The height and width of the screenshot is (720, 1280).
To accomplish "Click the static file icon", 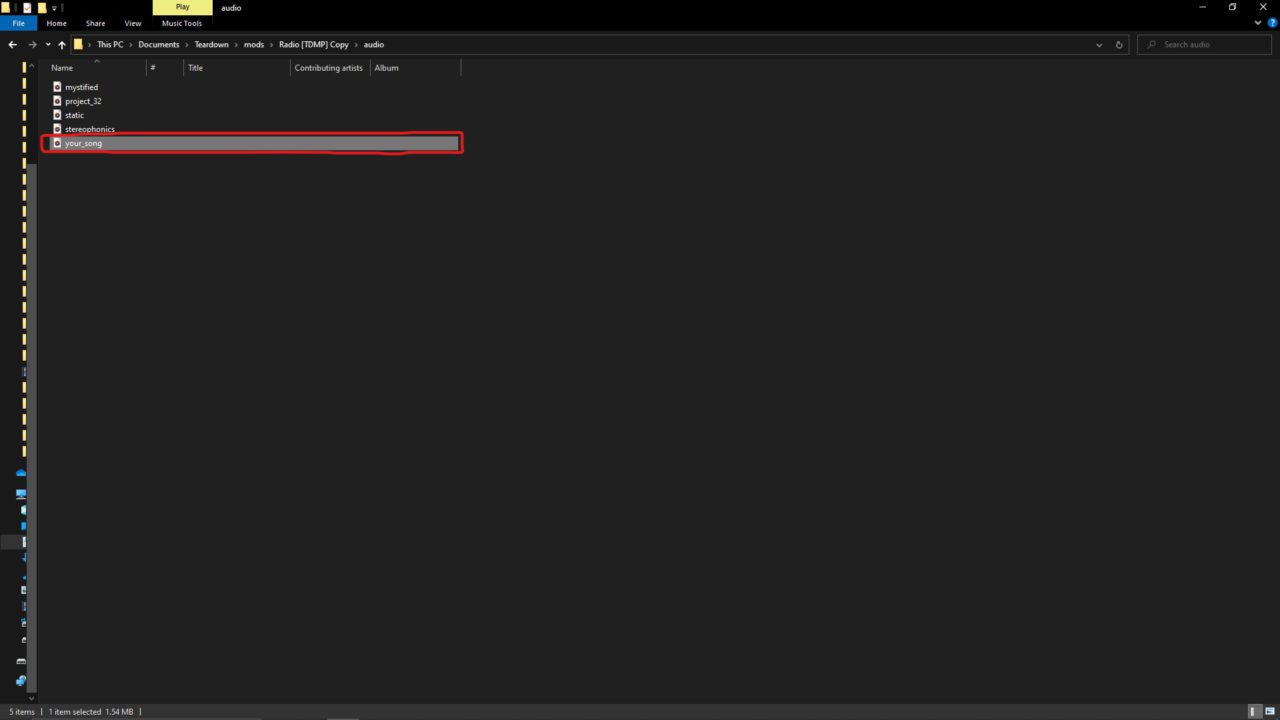I will pyautogui.click(x=57, y=115).
